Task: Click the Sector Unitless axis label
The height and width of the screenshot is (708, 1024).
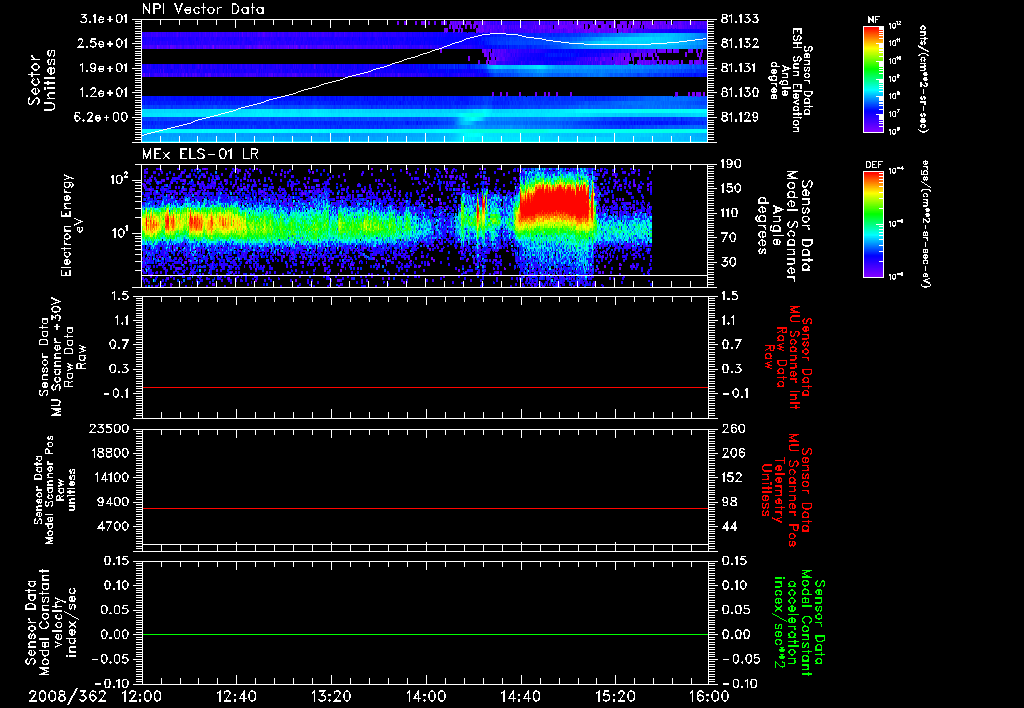Action: pyautogui.click(x=40, y=80)
